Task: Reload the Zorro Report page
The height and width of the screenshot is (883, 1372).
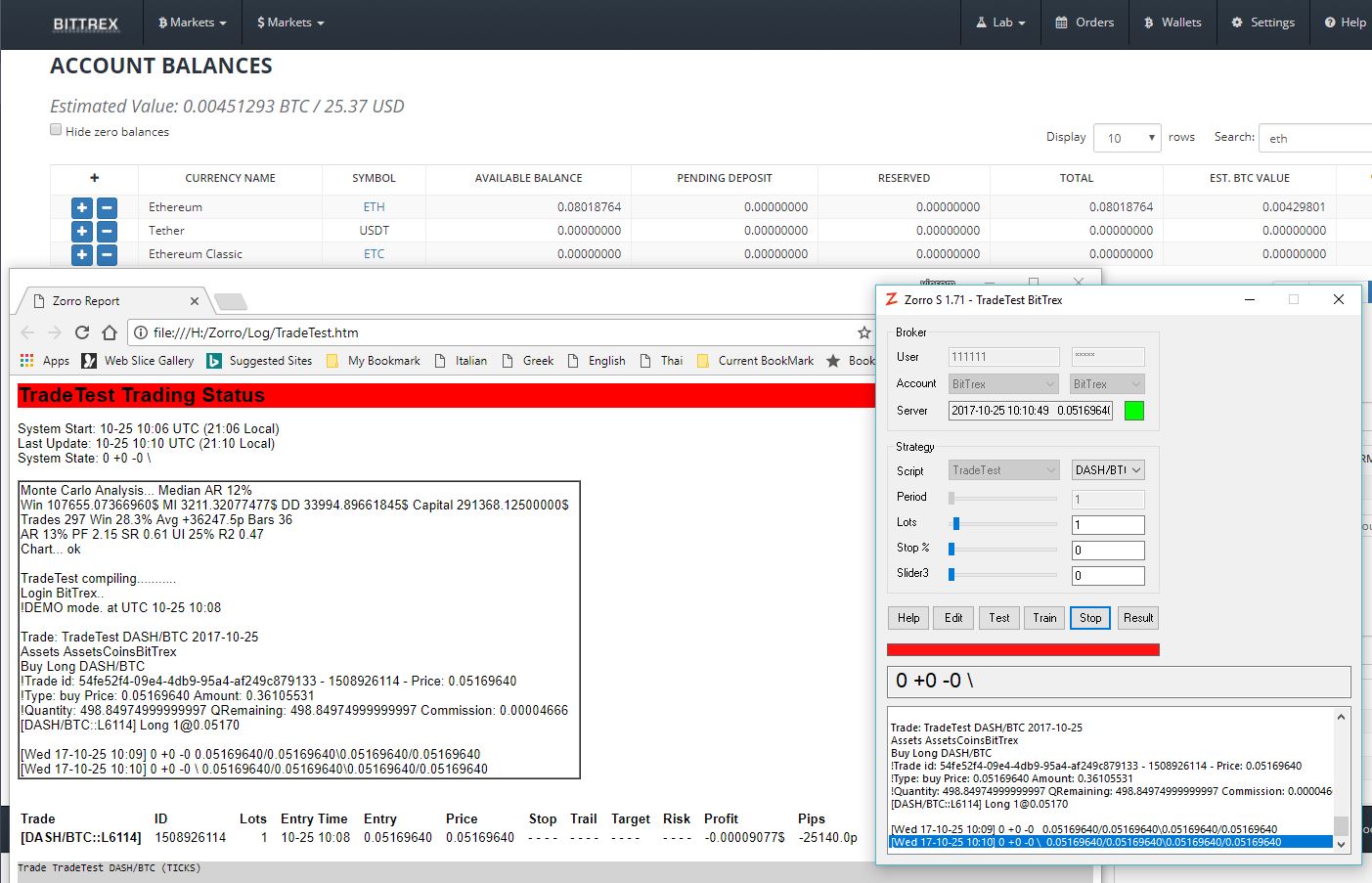Action: pyautogui.click(x=82, y=332)
